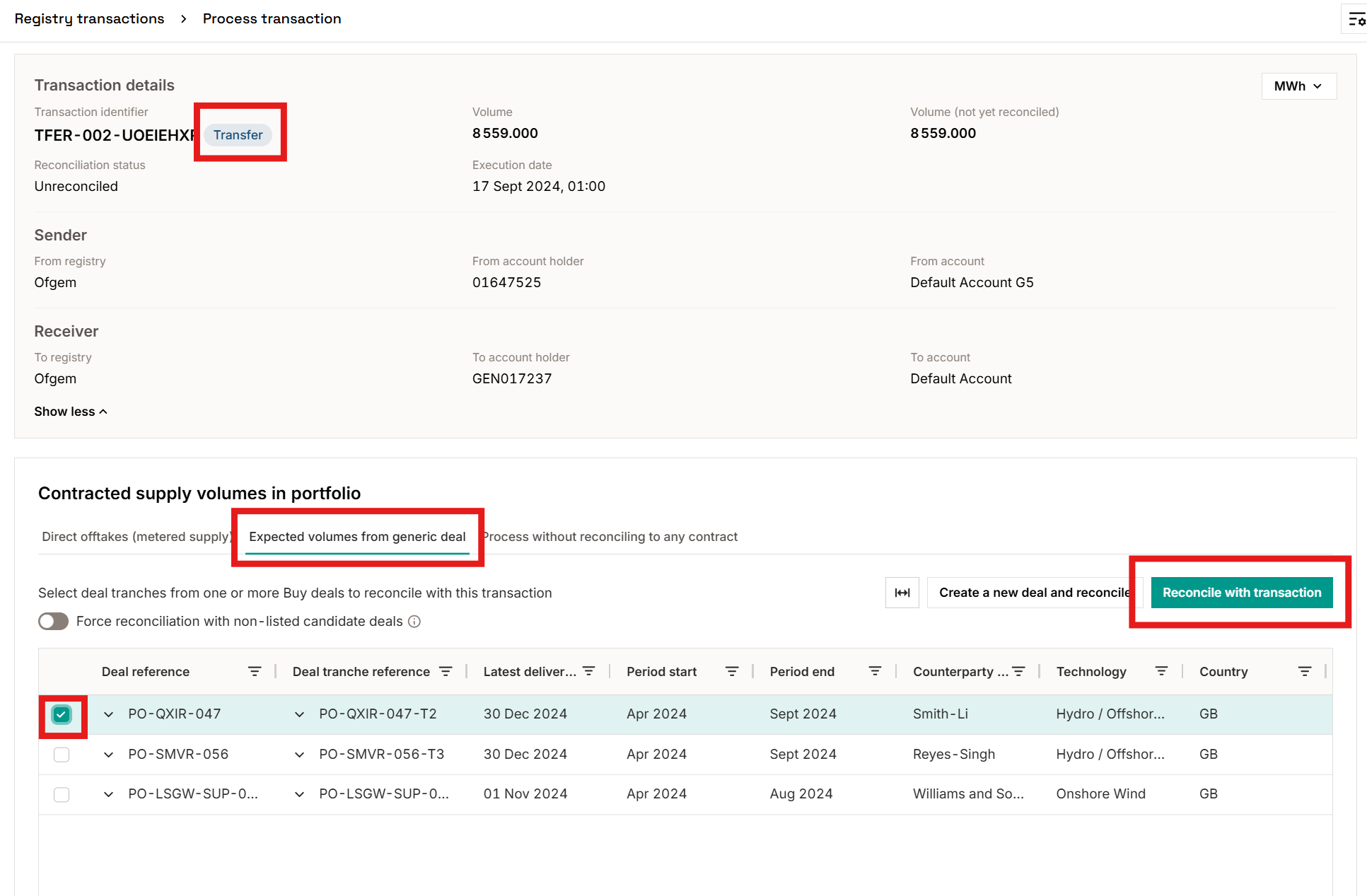Open Process without reconciling to any contract tab

click(x=611, y=537)
